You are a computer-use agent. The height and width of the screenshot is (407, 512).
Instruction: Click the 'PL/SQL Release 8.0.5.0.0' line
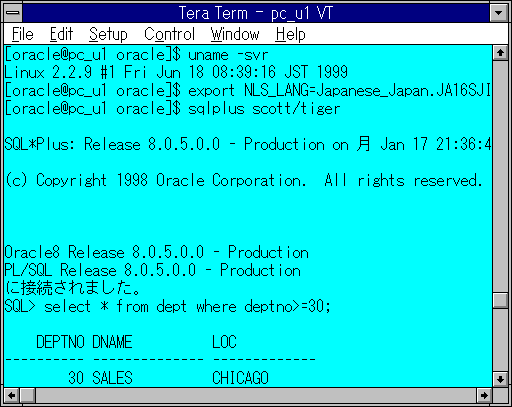click(x=152, y=270)
